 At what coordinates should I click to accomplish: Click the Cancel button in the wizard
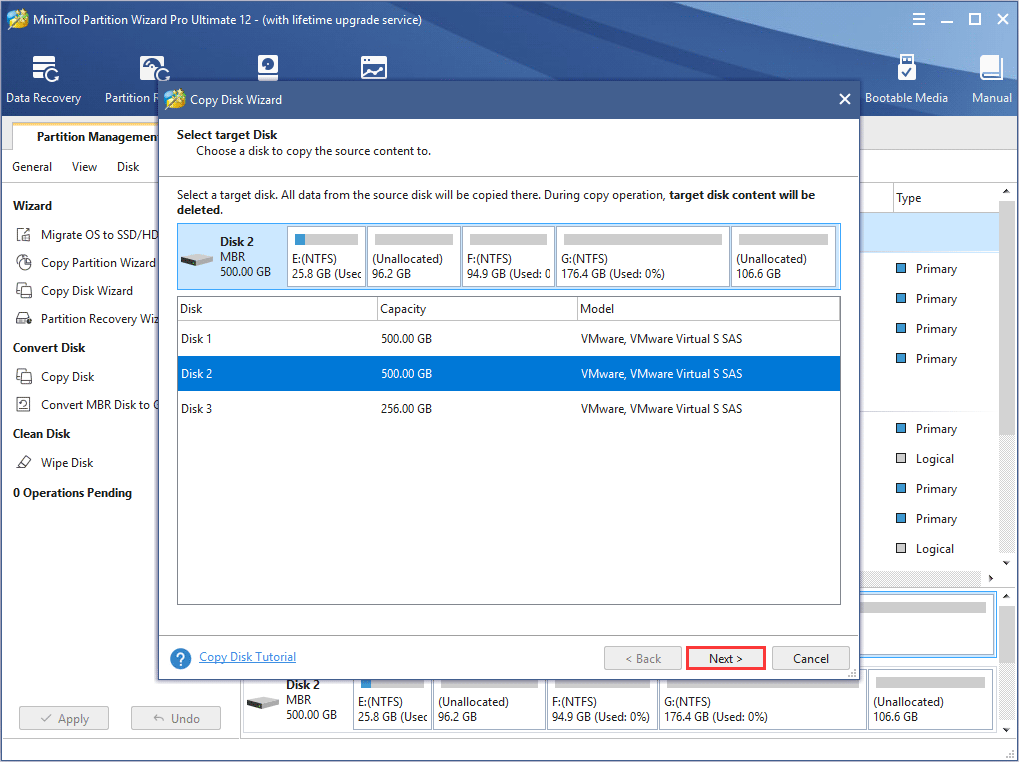coord(810,658)
